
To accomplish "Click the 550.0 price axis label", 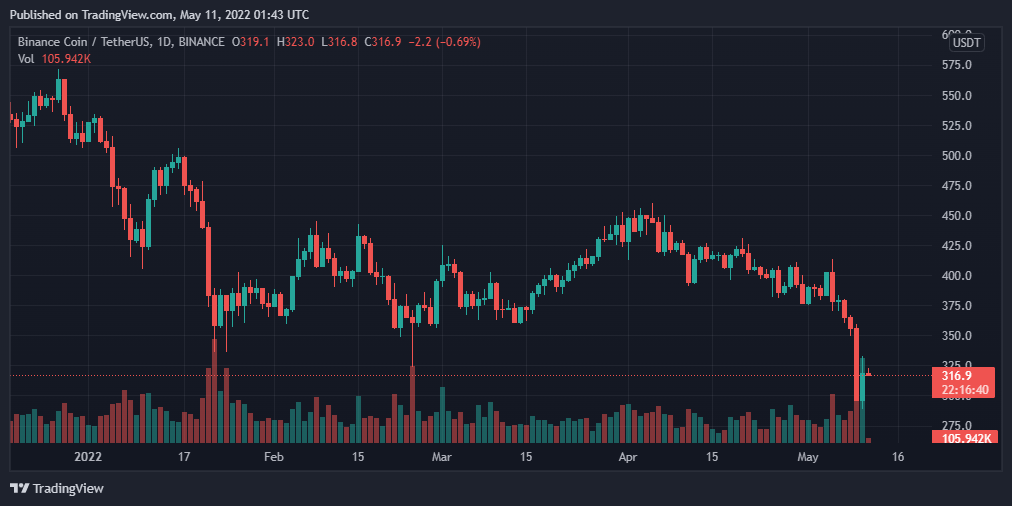I will [x=958, y=96].
